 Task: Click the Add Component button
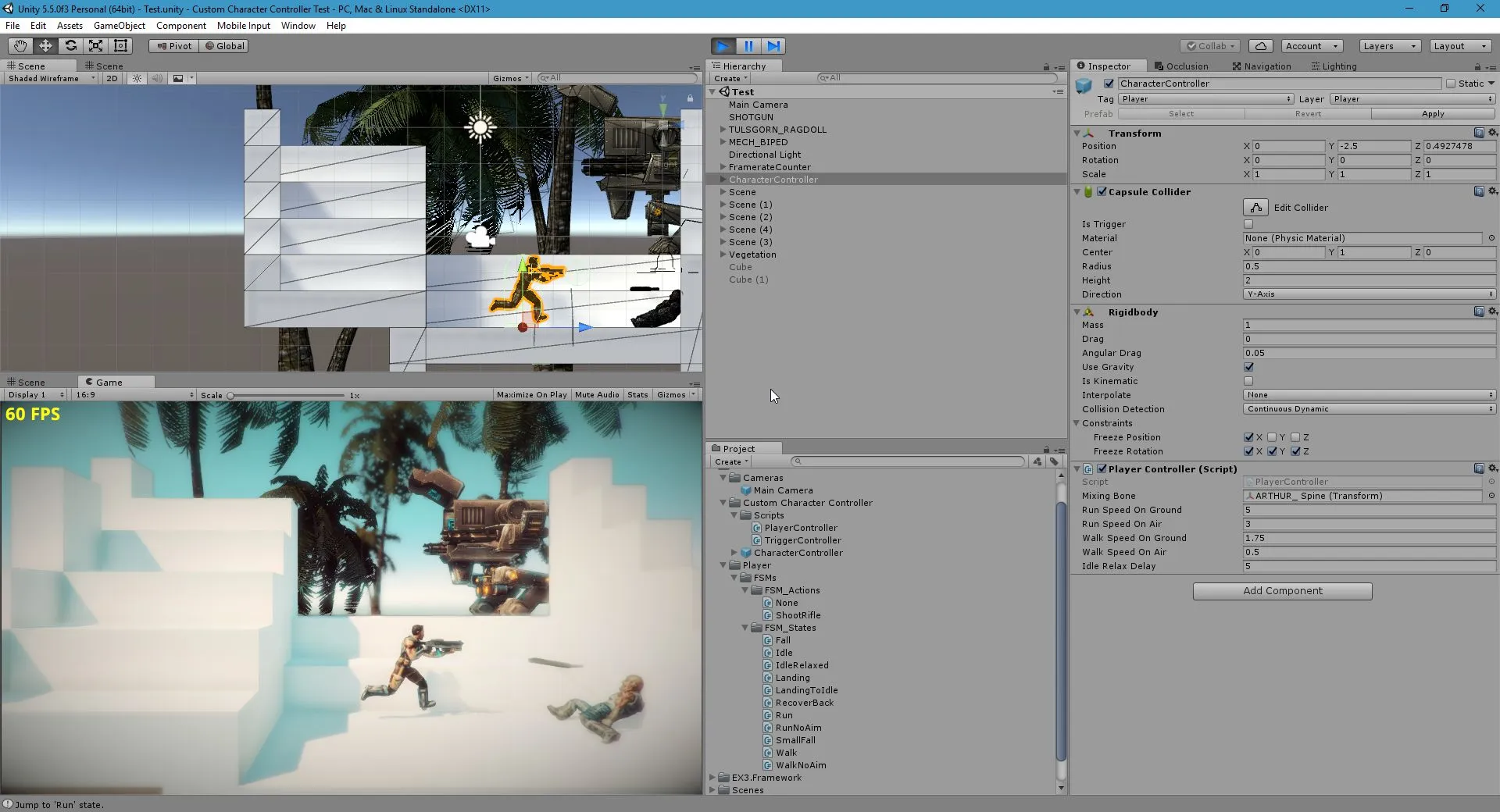1282,591
